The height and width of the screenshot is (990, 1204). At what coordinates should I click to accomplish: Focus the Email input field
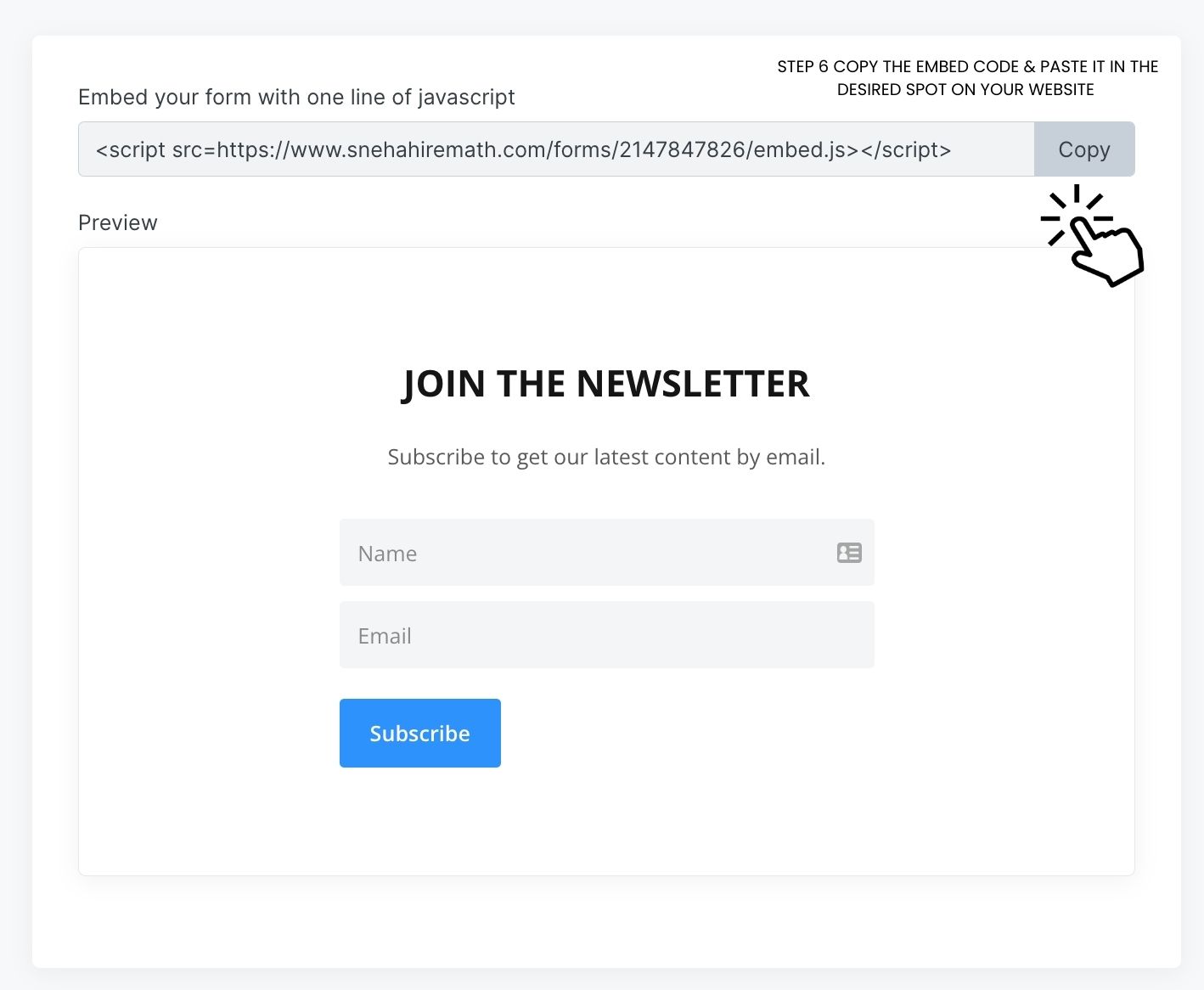pos(607,635)
